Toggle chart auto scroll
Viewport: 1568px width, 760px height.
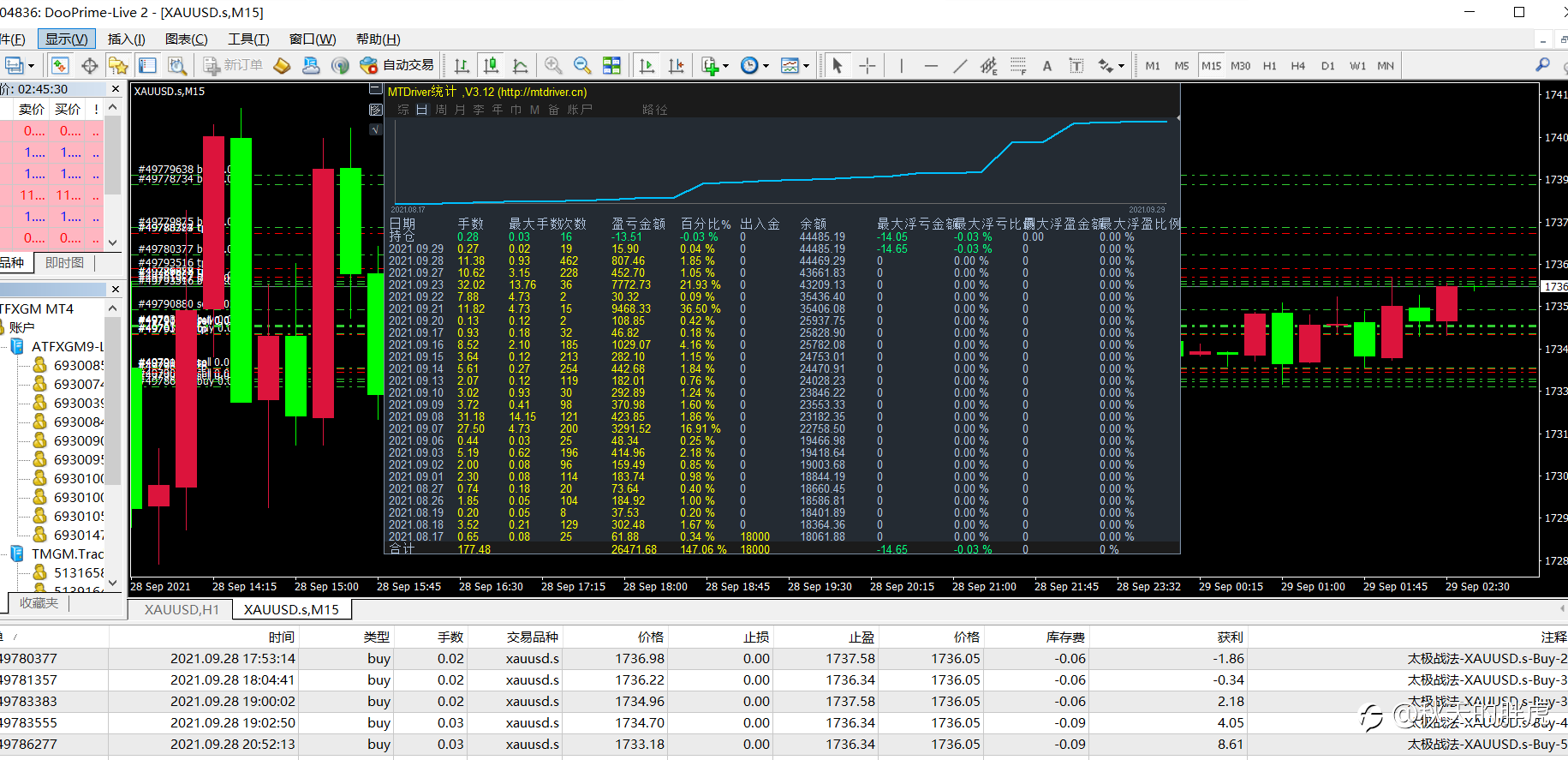click(x=647, y=65)
